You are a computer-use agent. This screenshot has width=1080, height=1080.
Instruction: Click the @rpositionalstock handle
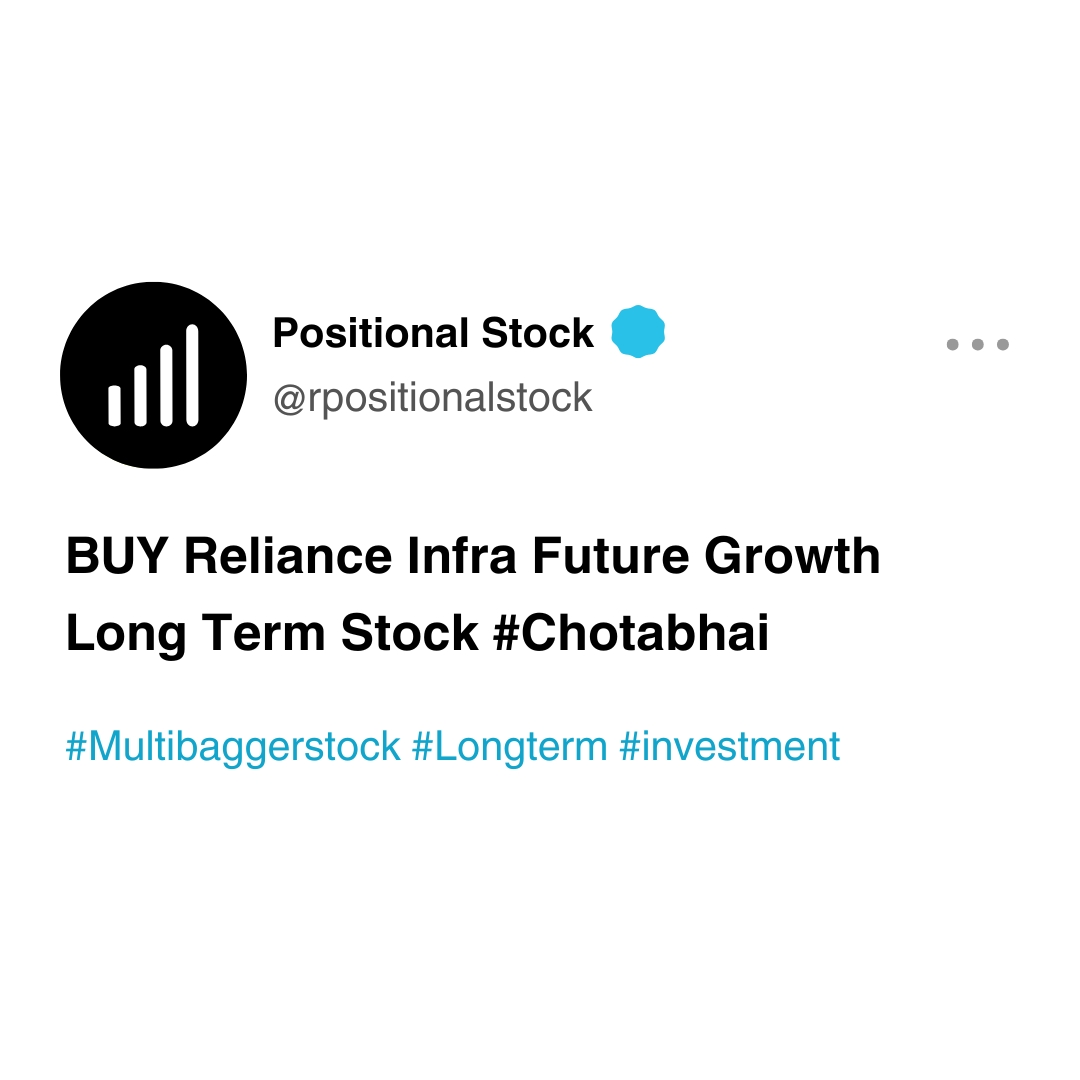[432, 398]
